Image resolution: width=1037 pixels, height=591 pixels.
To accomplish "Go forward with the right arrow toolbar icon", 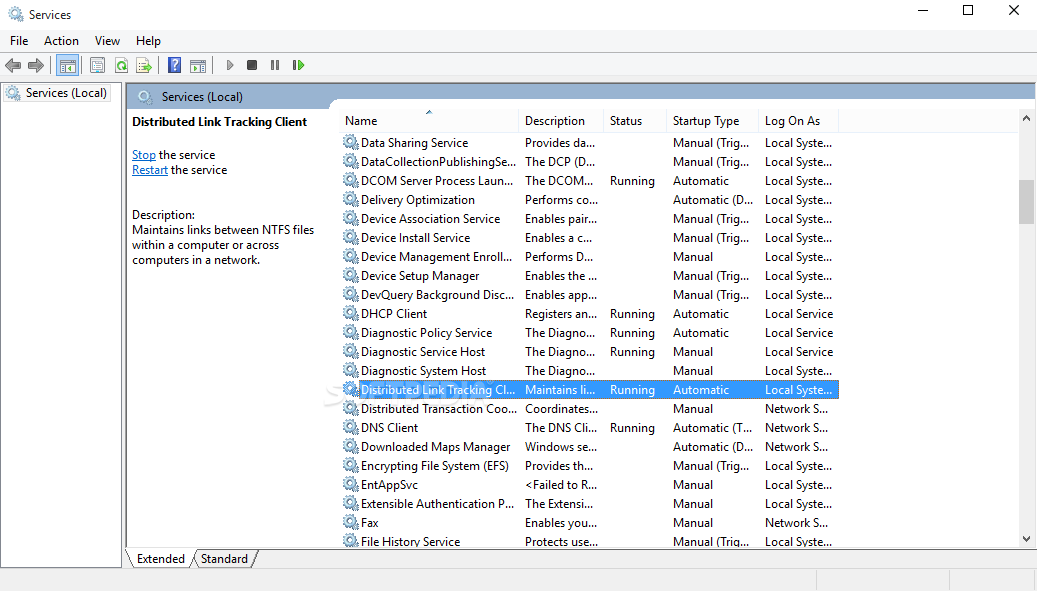I will [x=36, y=65].
